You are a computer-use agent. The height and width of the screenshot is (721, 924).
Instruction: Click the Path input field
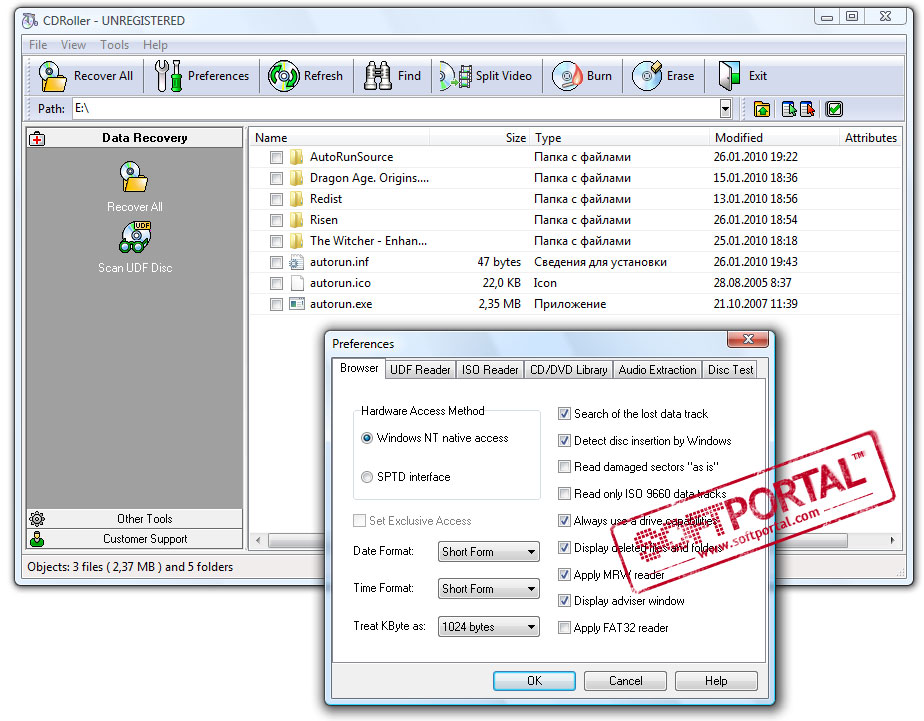(x=395, y=109)
